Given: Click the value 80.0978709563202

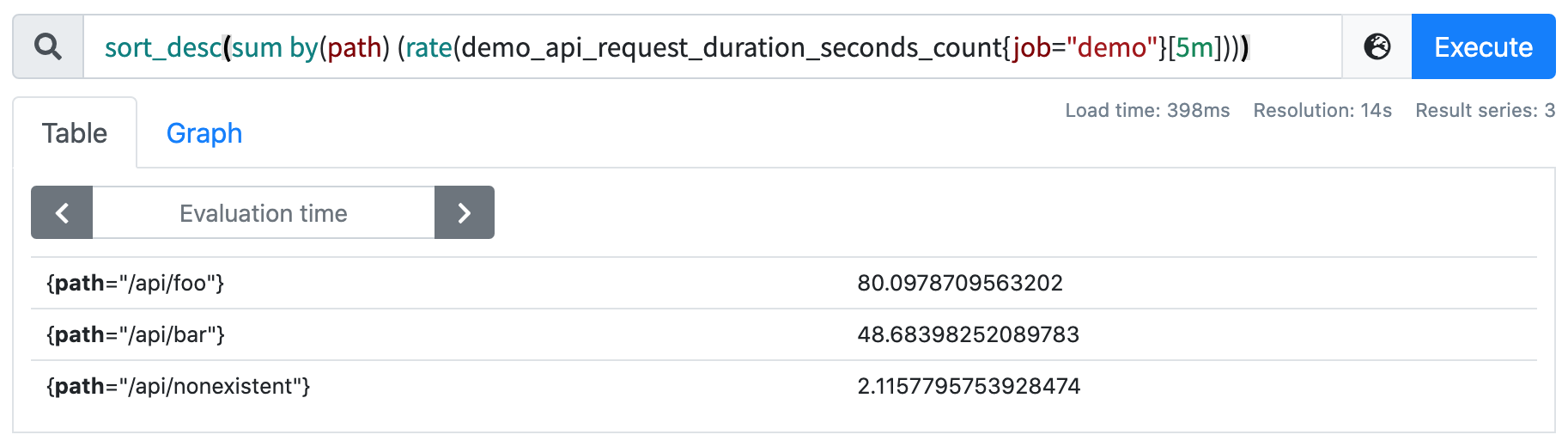Looking at the screenshot, I should (x=960, y=283).
